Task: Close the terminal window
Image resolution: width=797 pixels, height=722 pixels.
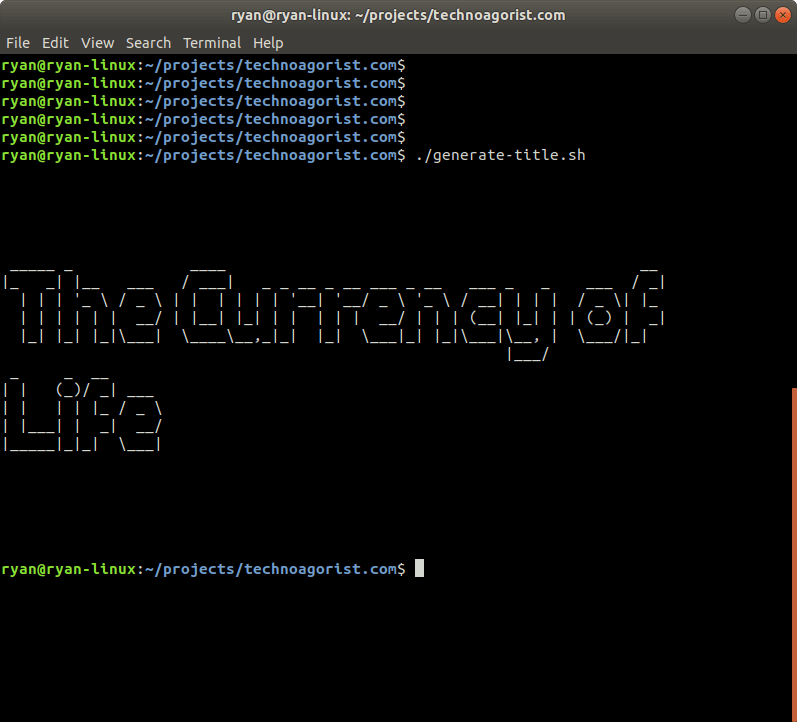Action: [783, 15]
